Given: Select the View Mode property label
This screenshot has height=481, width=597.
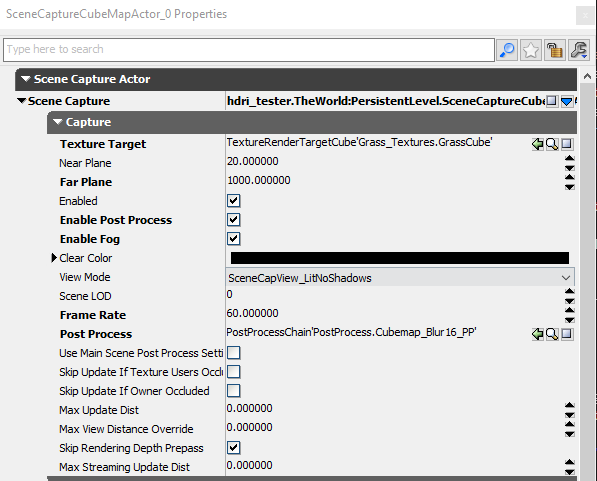Looking at the screenshot, I should [x=85, y=277].
